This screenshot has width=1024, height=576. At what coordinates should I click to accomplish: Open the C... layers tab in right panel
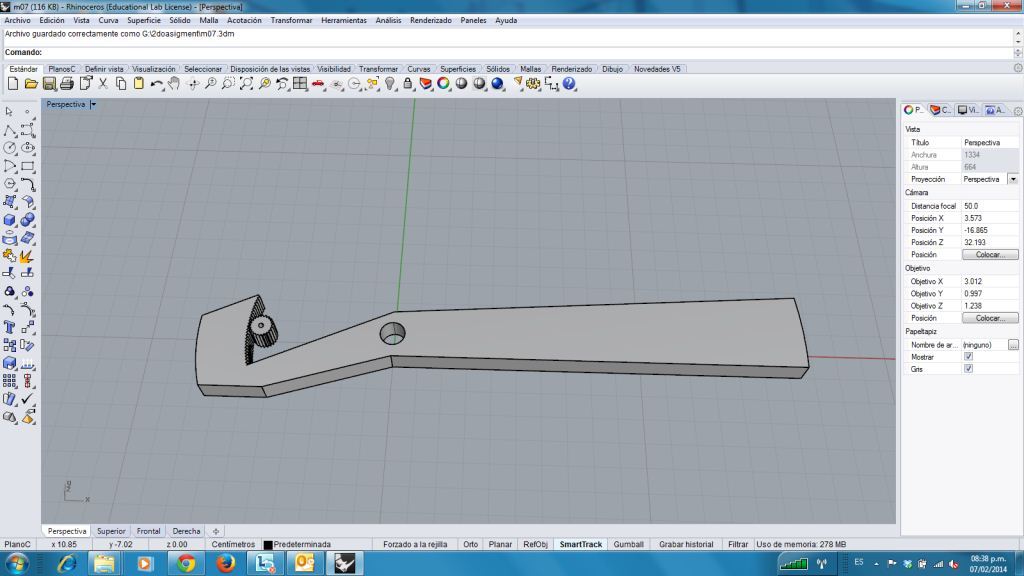(x=940, y=110)
